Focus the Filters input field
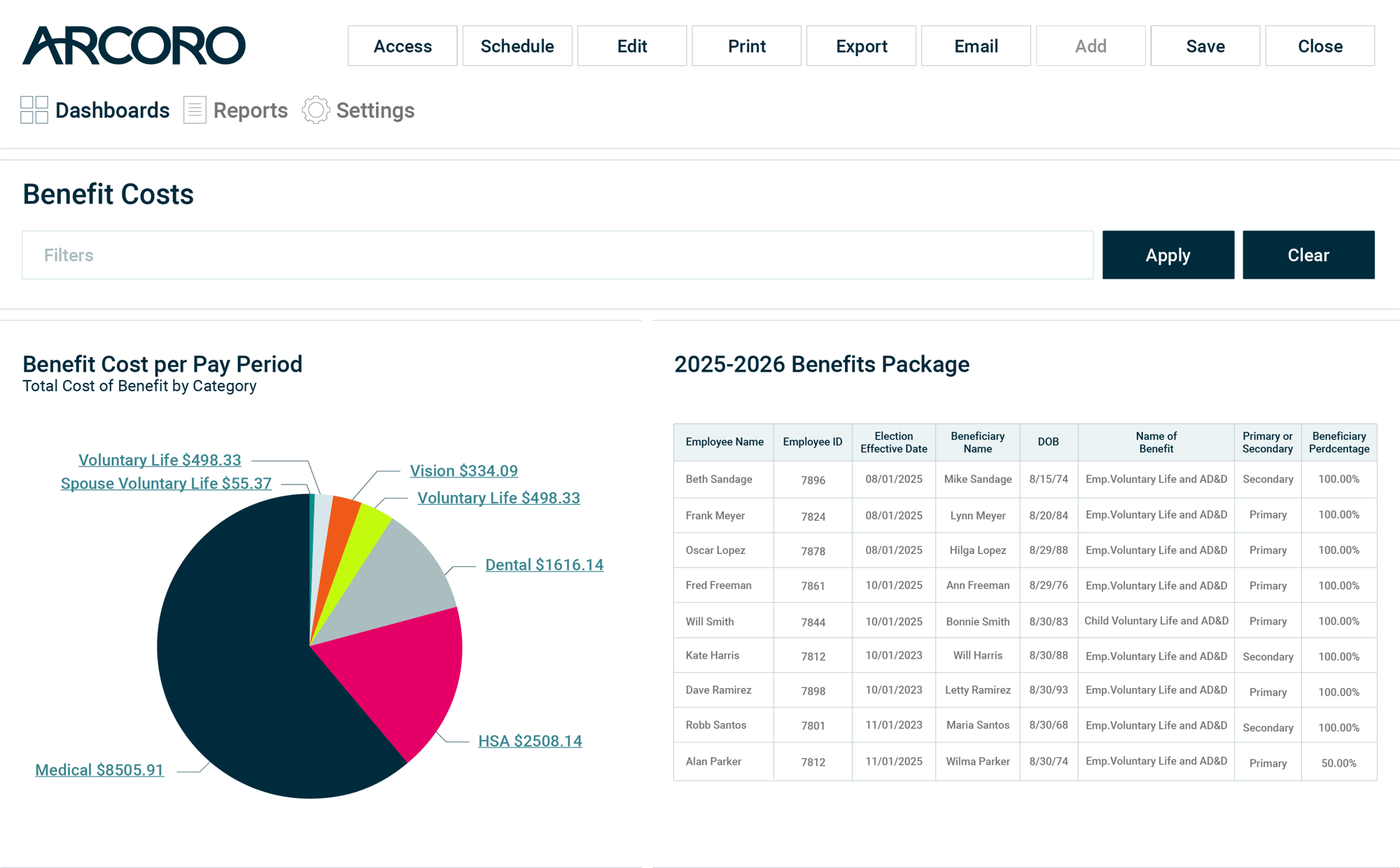The width and height of the screenshot is (1400, 868). click(557, 255)
